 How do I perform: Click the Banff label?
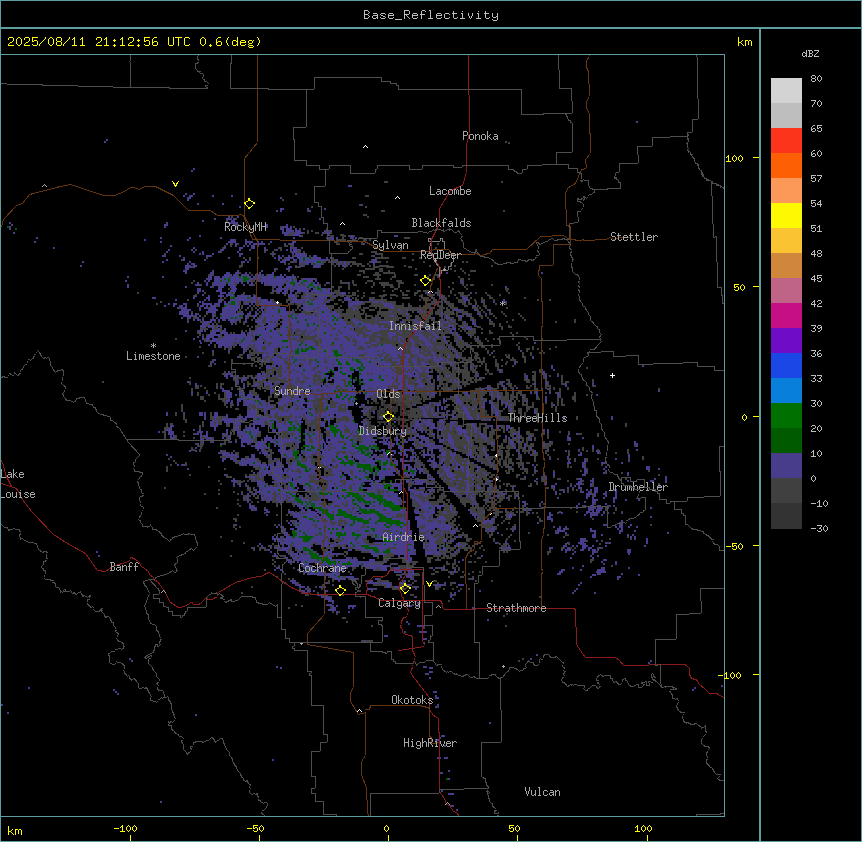click(124, 567)
